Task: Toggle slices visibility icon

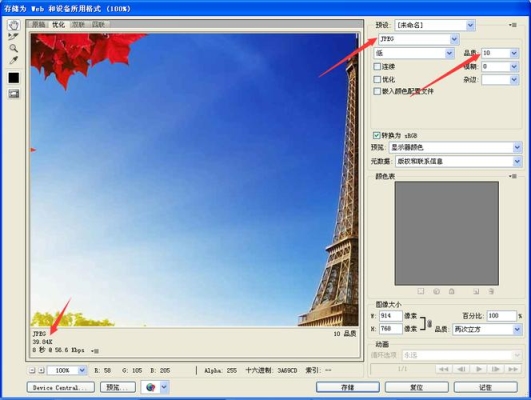Action: pos(14,94)
